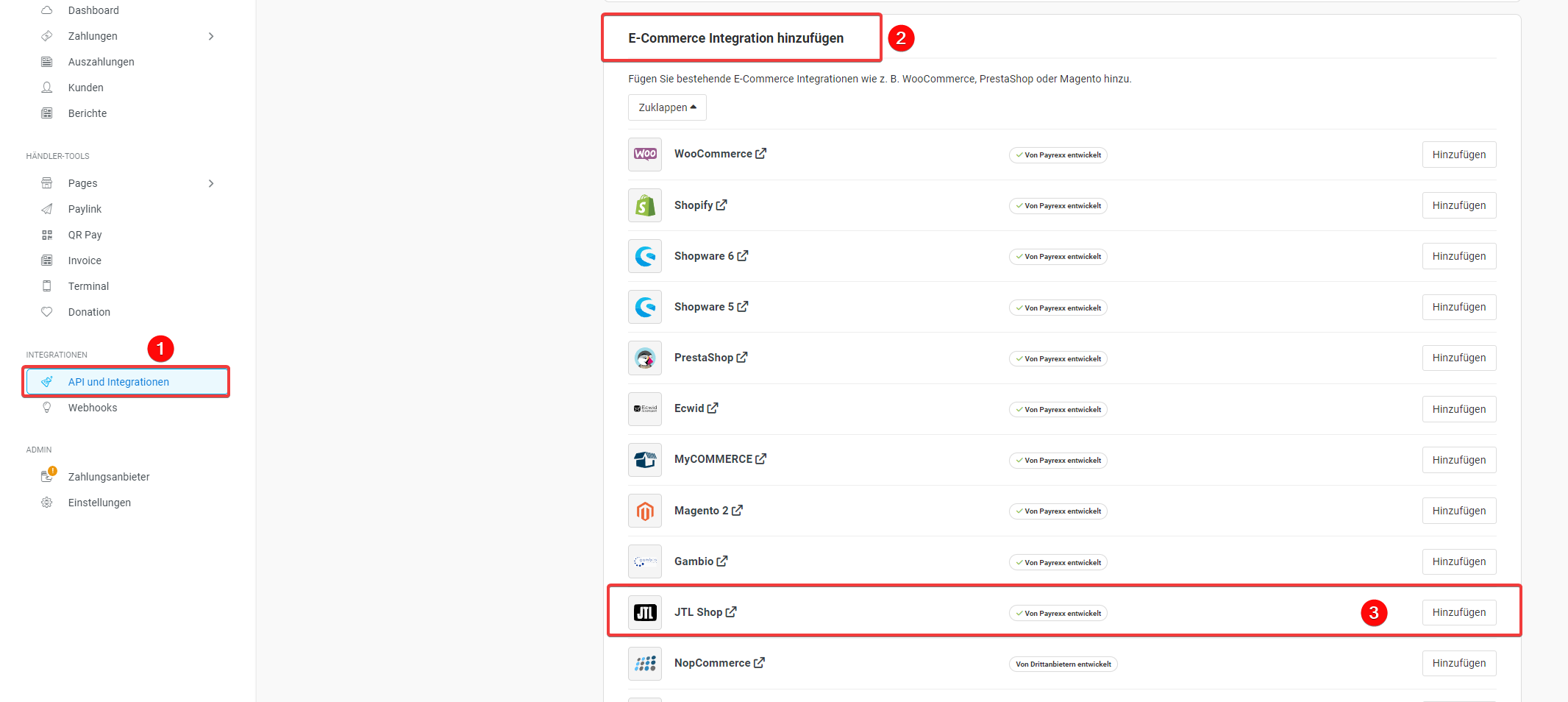
Task: Click the Zahlungen tag icon
Action: (x=47, y=36)
